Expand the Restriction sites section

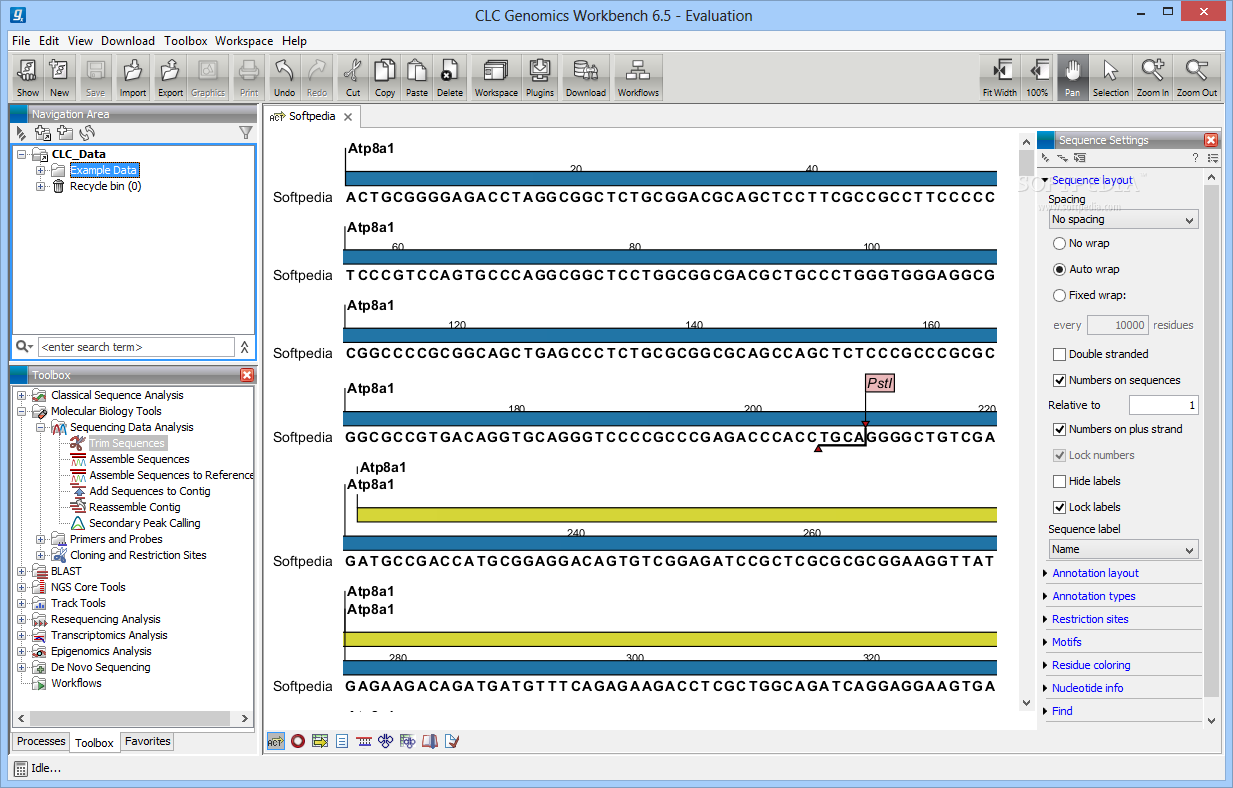pos(1045,619)
